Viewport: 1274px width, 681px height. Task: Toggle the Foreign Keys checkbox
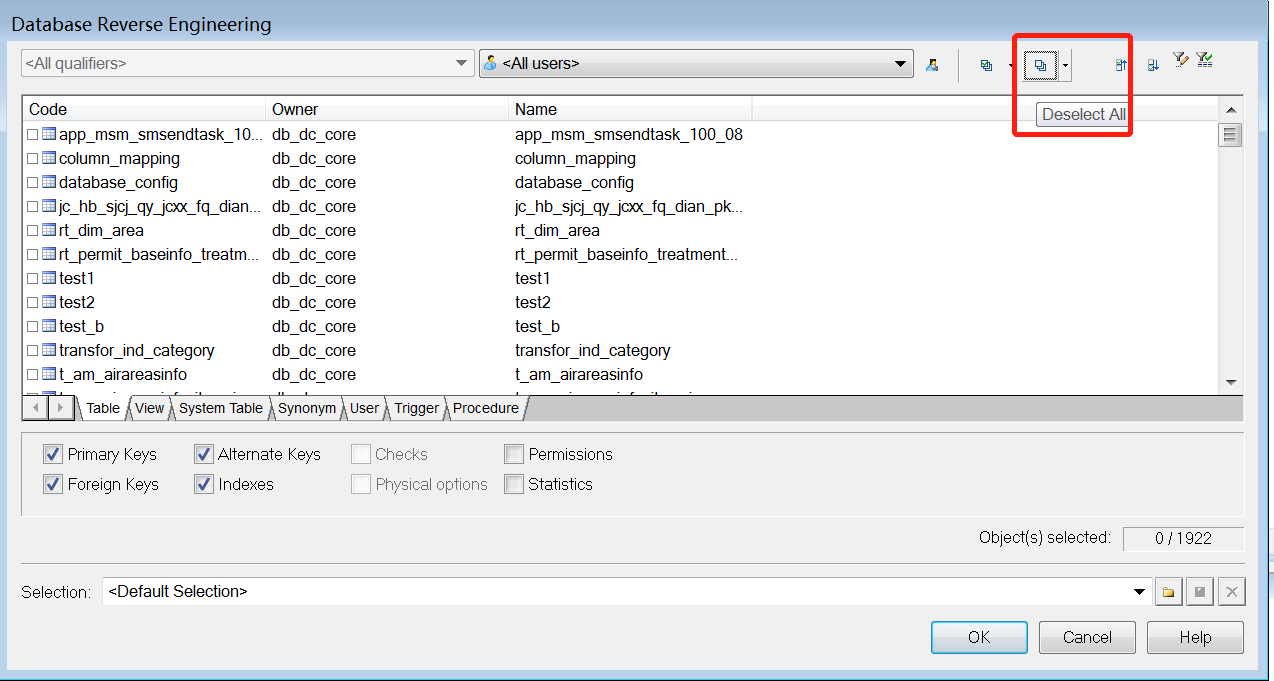53,484
